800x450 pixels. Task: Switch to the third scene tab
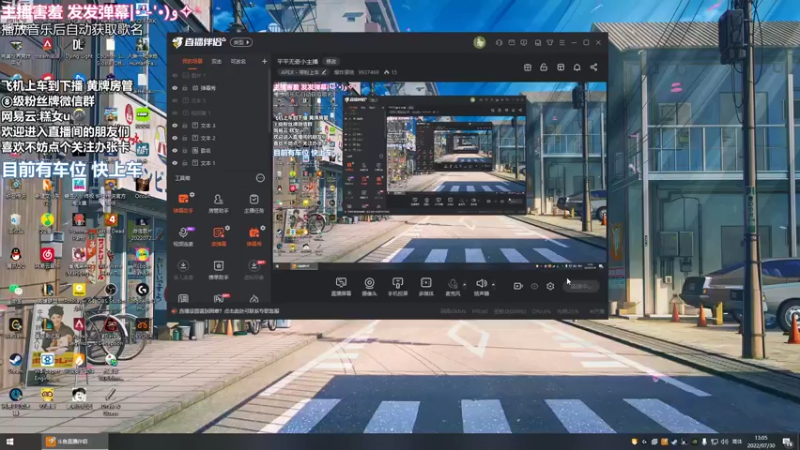238,61
